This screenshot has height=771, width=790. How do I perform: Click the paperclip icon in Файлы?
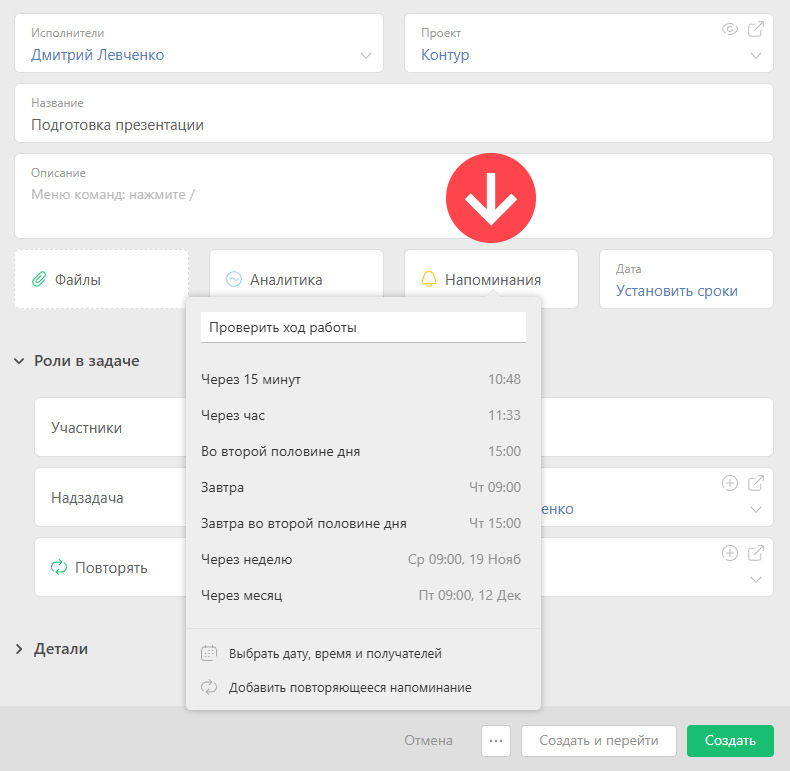point(39,279)
